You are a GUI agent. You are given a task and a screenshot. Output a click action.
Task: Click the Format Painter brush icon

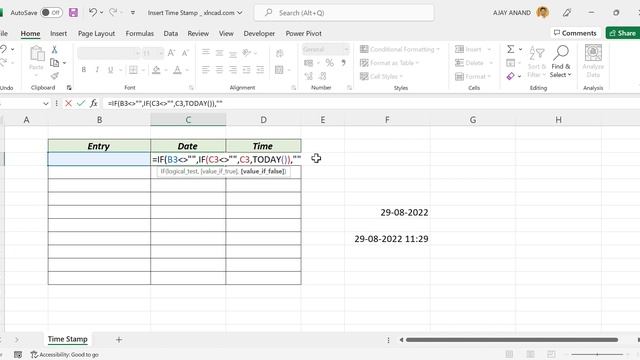[55, 76]
